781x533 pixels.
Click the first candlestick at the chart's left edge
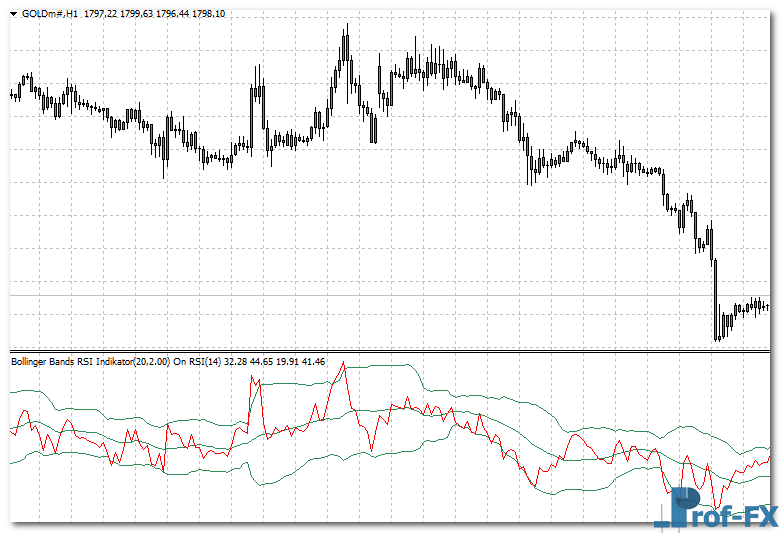(x=11, y=95)
